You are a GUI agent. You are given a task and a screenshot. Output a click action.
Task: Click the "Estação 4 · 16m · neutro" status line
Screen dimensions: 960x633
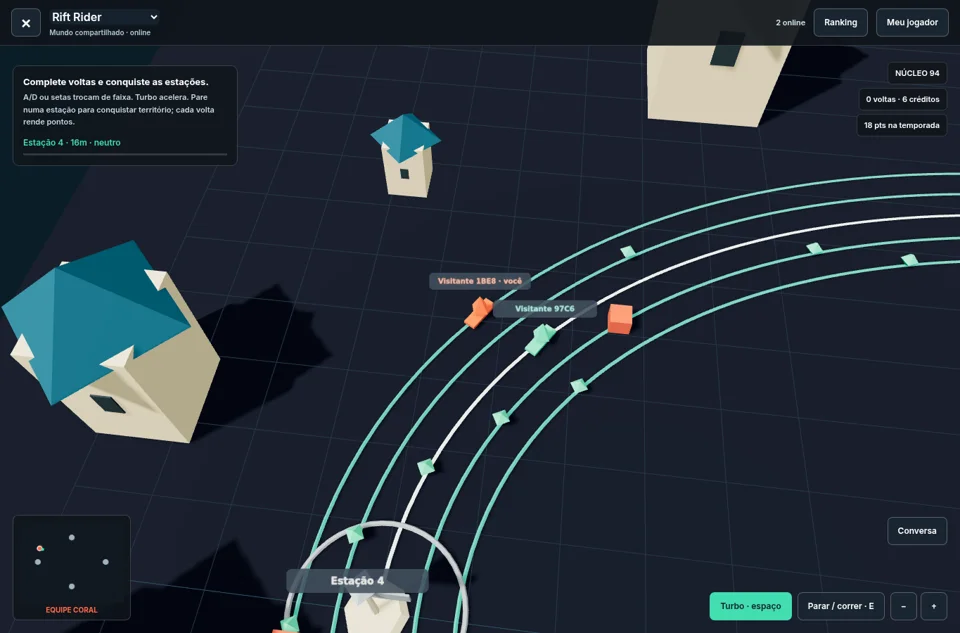[72, 143]
